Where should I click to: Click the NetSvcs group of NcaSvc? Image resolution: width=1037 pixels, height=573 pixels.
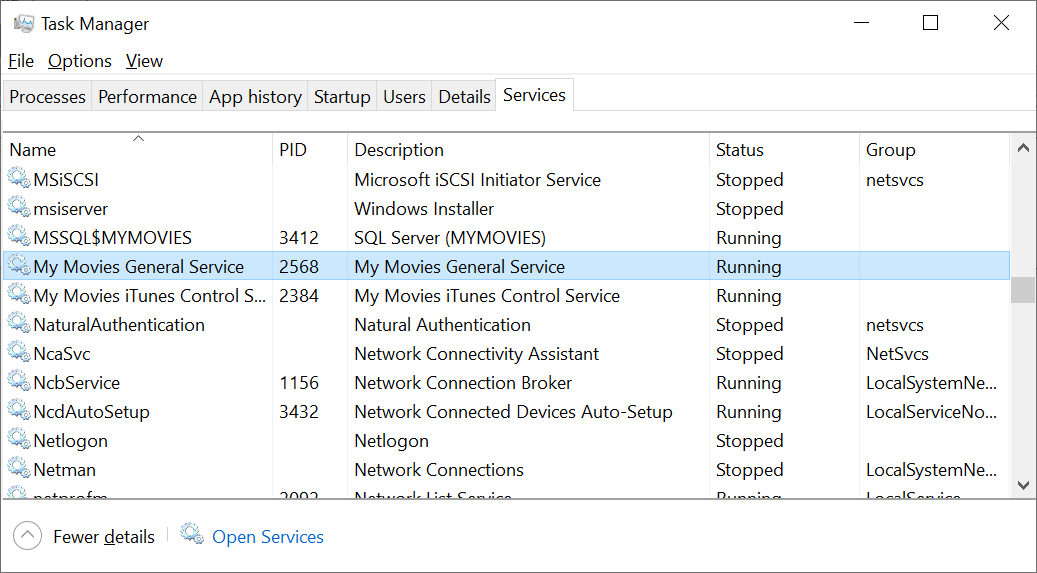(897, 354)
